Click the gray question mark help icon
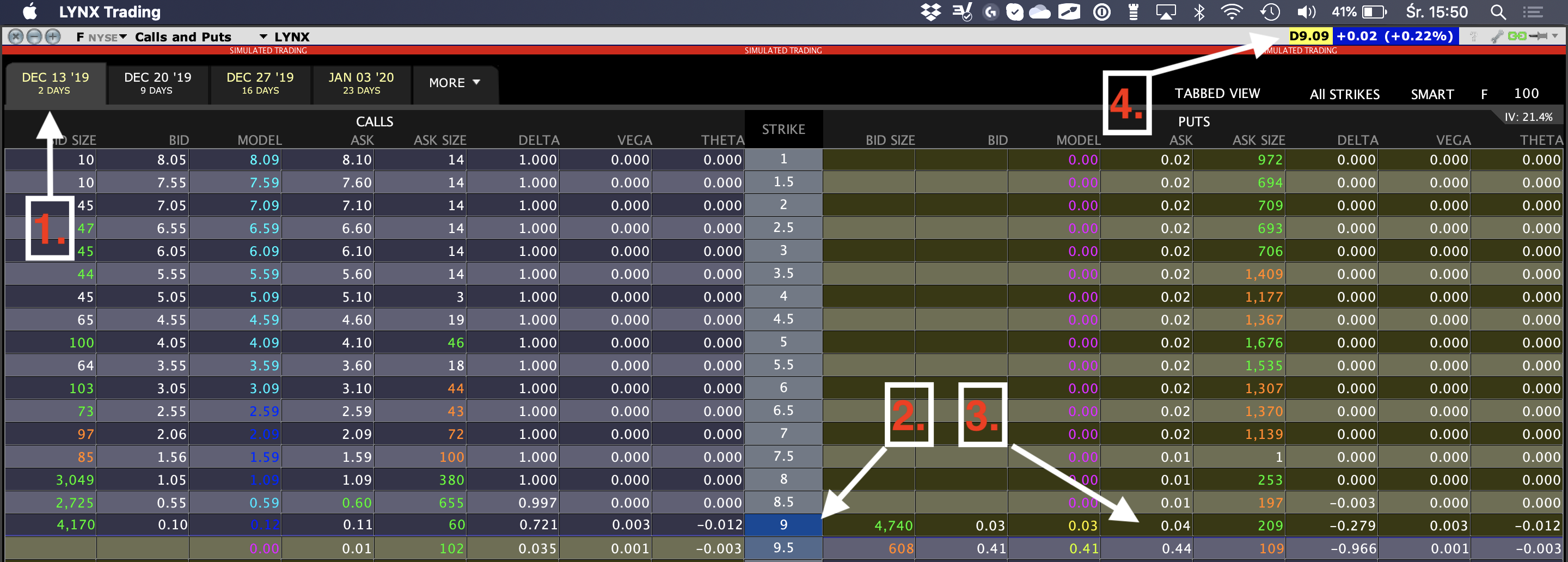The height and width of the screenshot is (562, 1568). (1474, 36)
